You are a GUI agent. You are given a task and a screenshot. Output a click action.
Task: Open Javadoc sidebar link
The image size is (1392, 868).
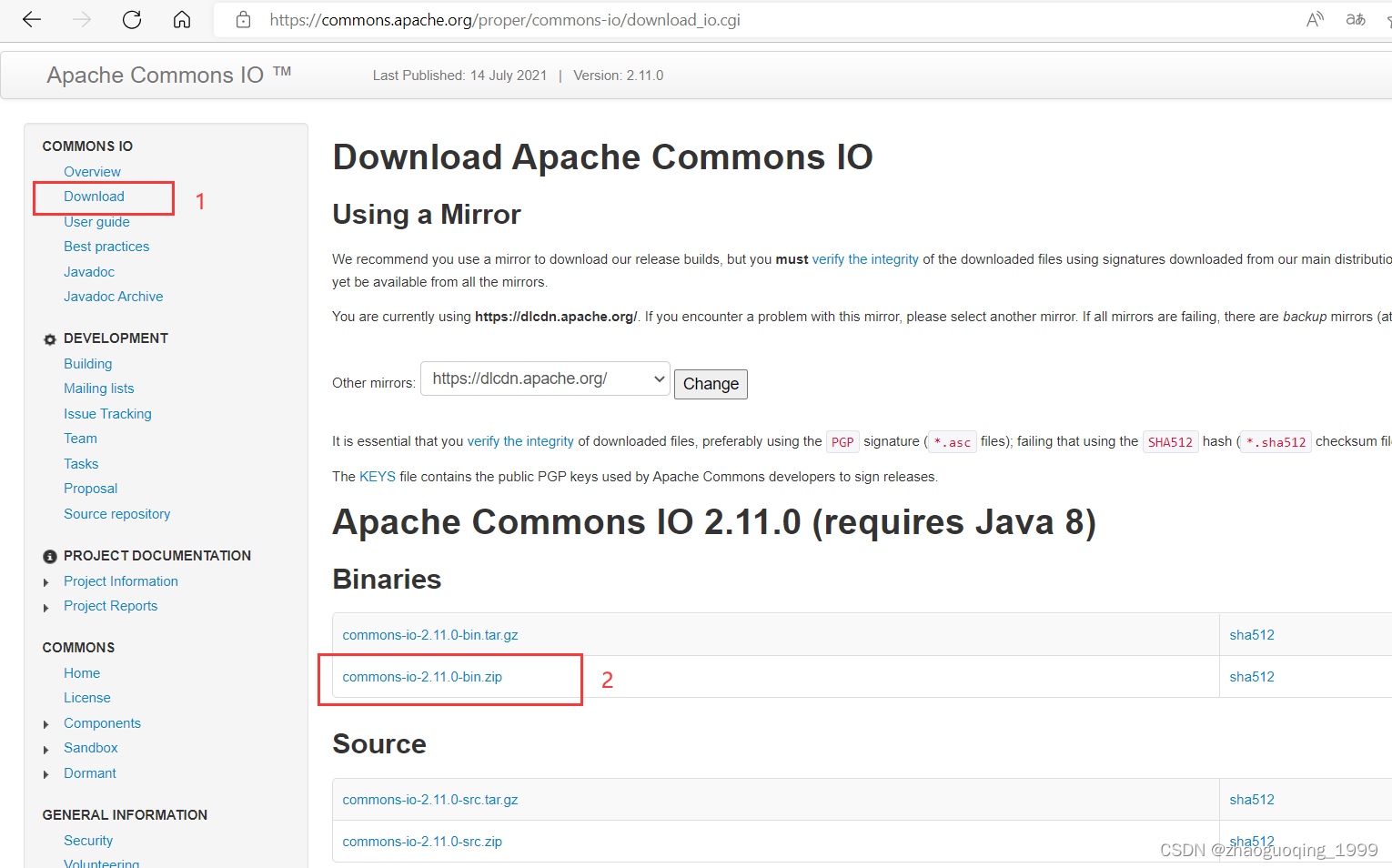89,272
